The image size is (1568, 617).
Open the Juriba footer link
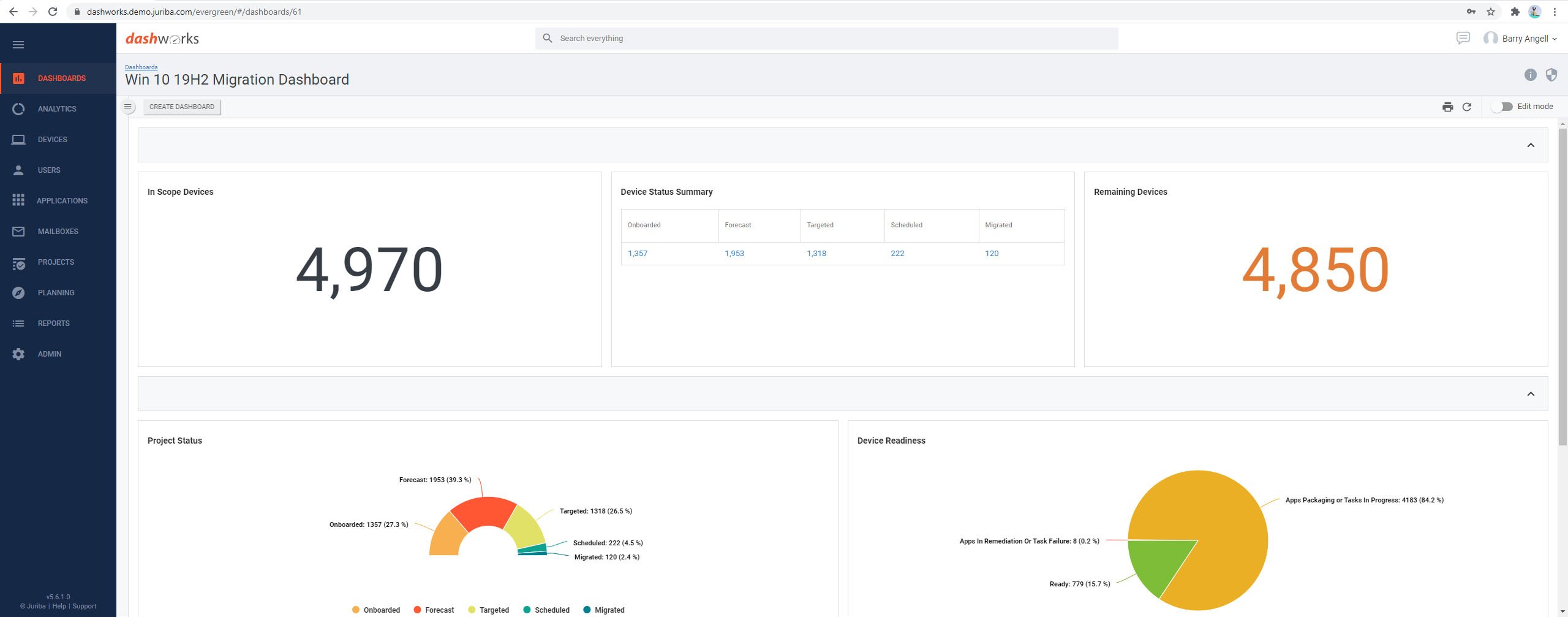point(36,606)
